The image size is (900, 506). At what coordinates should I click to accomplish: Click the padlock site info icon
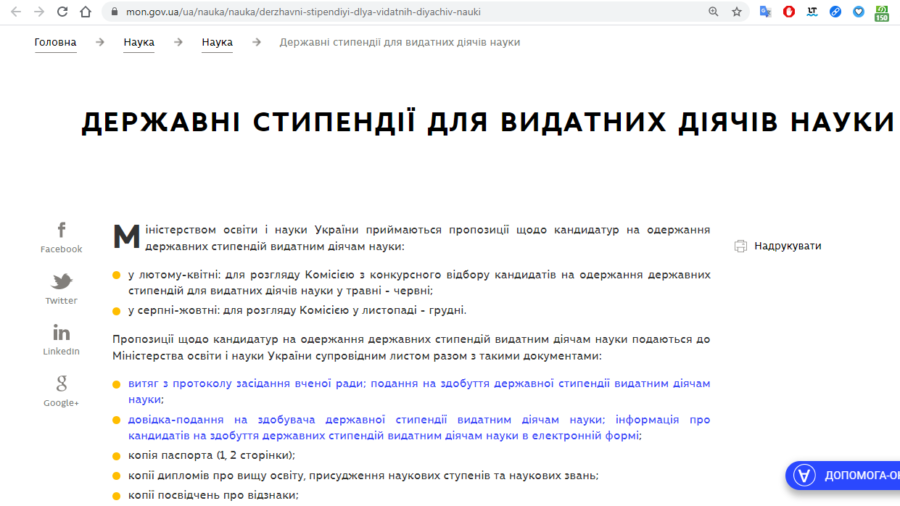(x=114, y=11)
